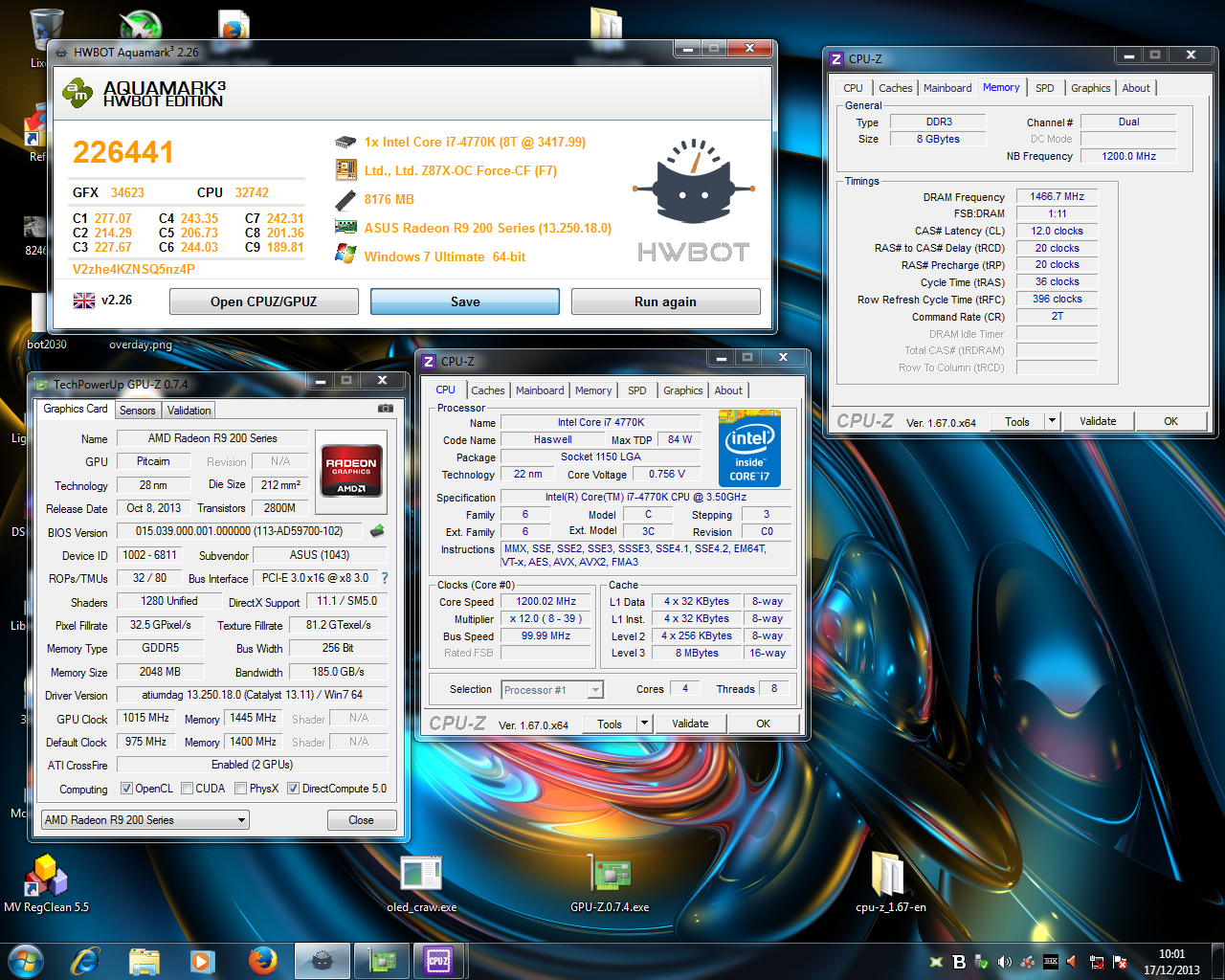Click the DRAM Frequency 1466.7 MHz value
The width and height of the screenshot is (1225, 980).
click(1057, 196)
